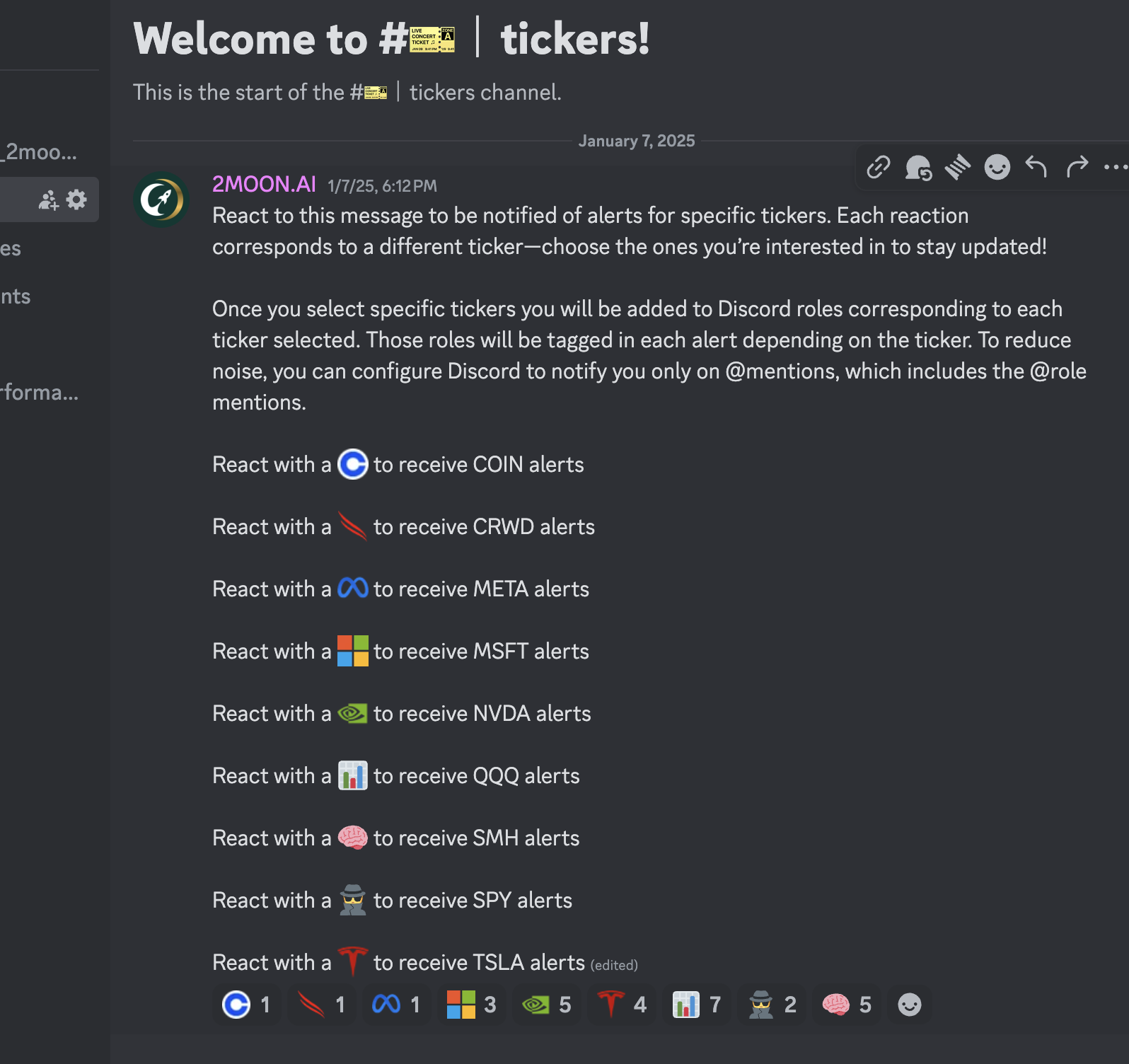Image resolution: width=1129 pixels, height=1064 pixels.
Task: Open the more options ellipsis menu
Action: (x=1115, y=168)
